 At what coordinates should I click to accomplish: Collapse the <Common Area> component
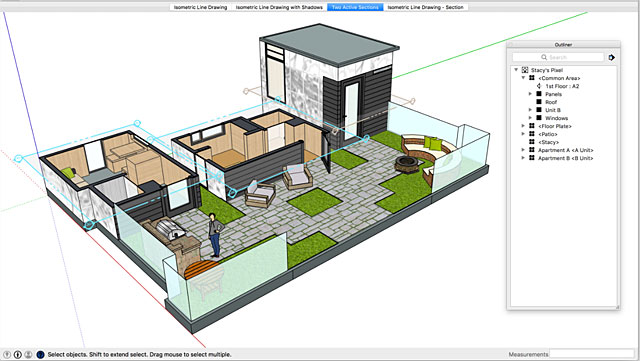(523, 78)
